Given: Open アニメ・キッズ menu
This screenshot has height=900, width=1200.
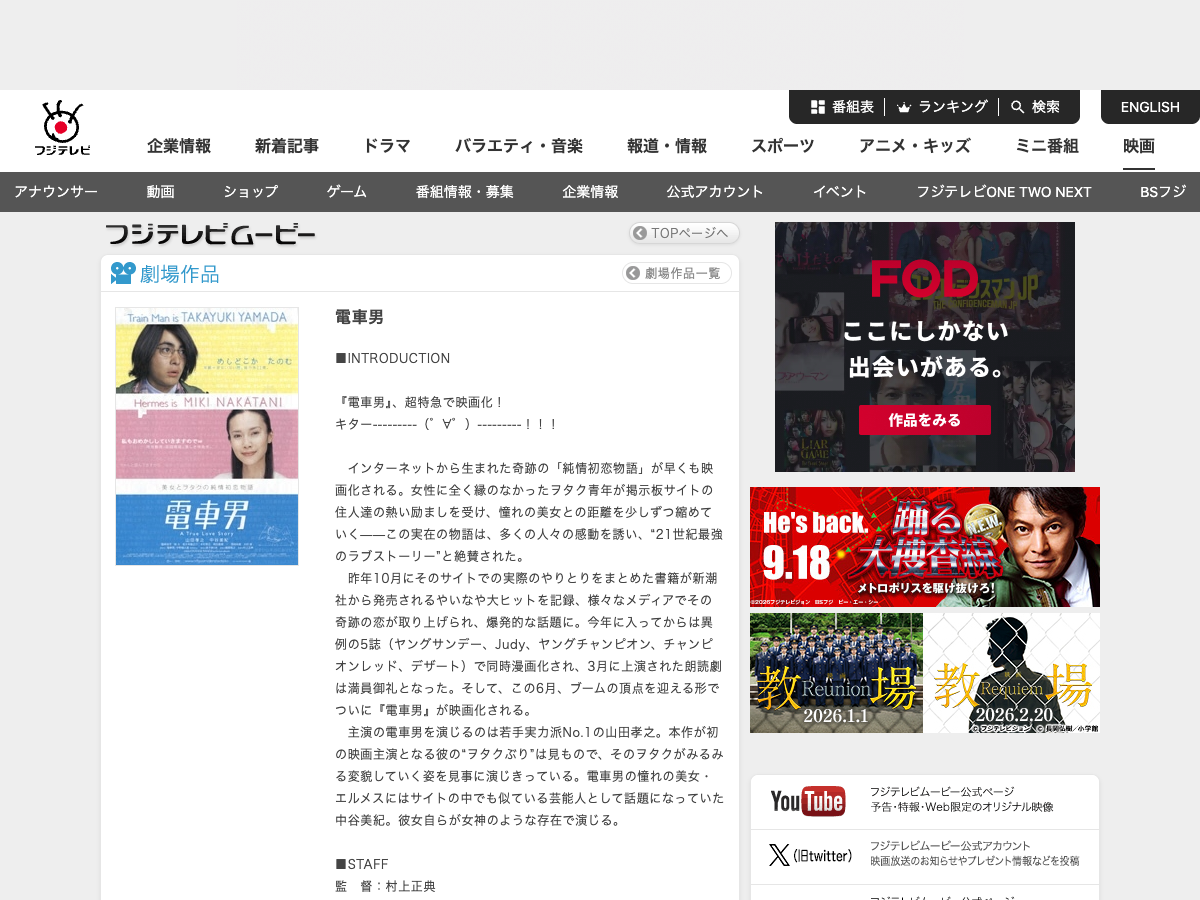Looking at the screenshot, I should 915,146.
